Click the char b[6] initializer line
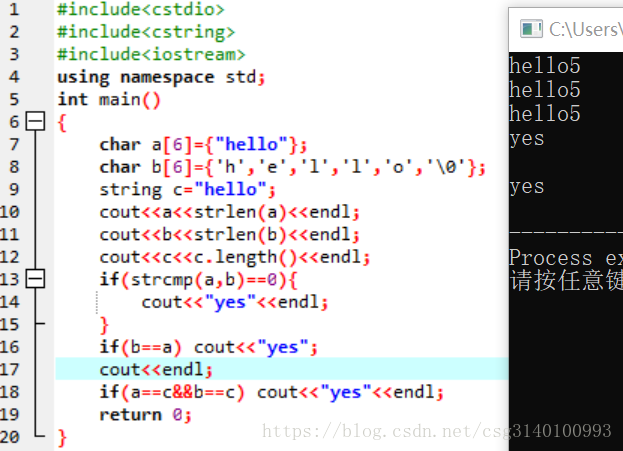Screen dimensions: 623x451 [x=292, y=167]
